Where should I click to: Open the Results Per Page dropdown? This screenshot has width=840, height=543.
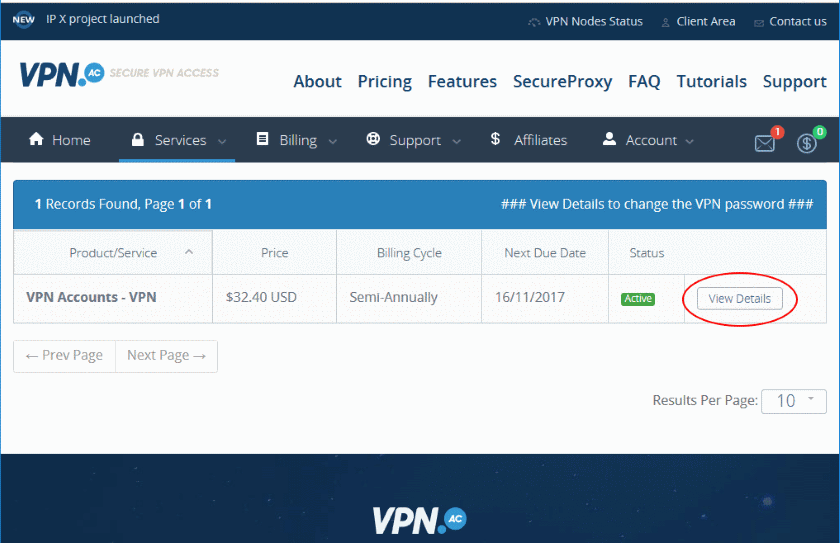(x=794, y=401)
